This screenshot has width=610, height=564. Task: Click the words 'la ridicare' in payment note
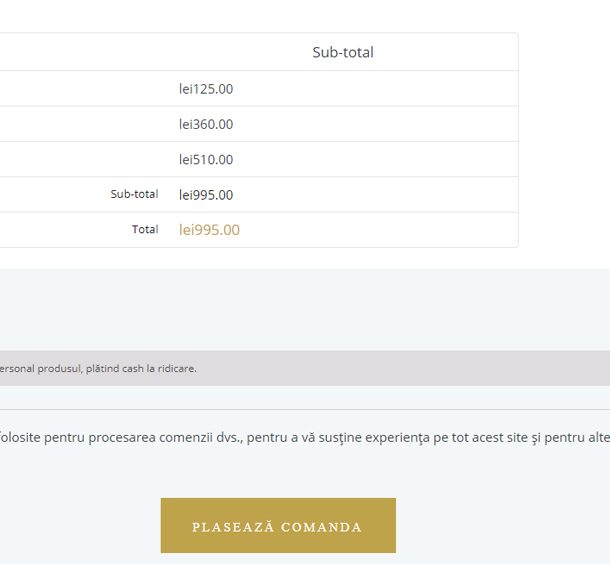(x=173, y=368)
